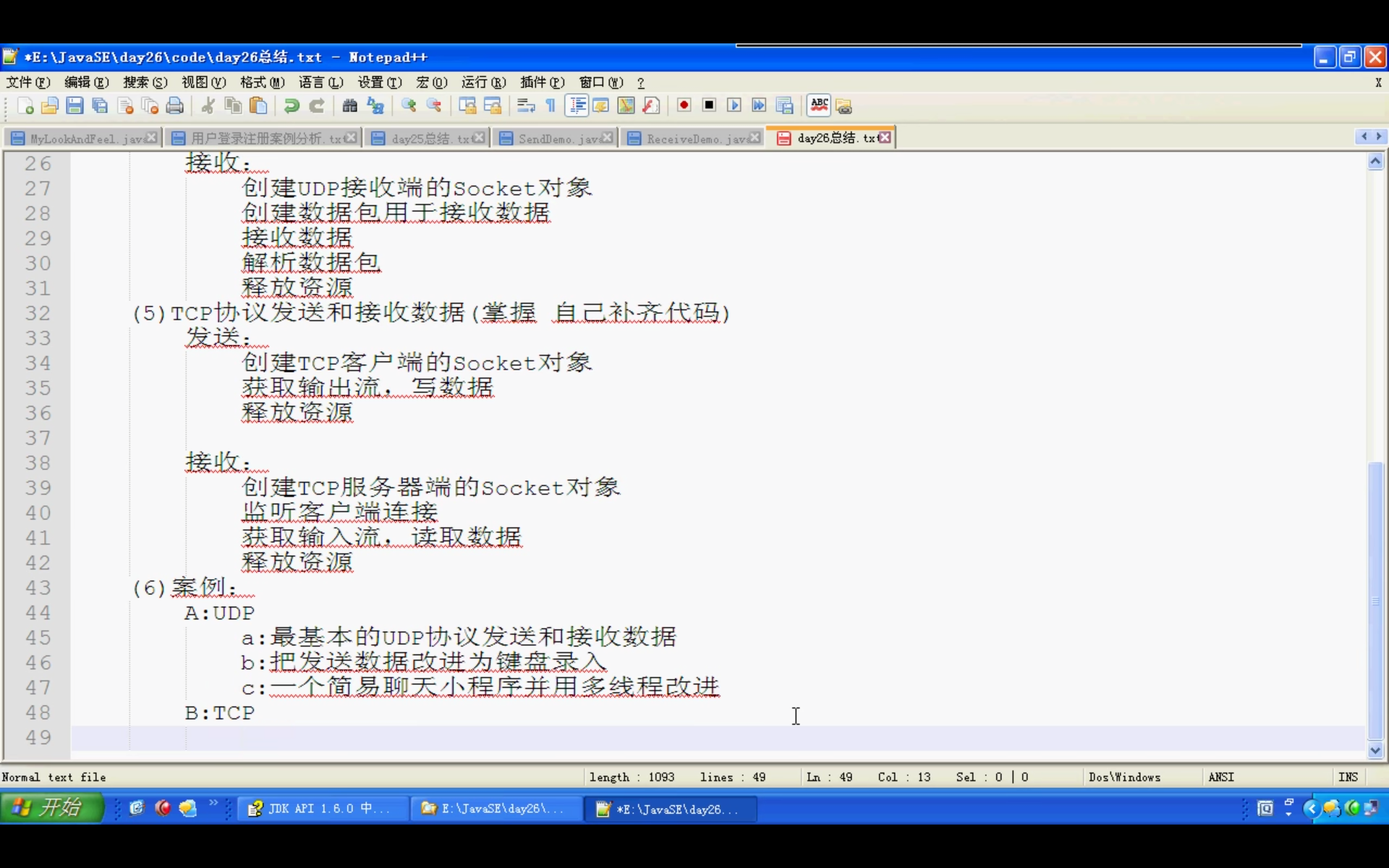Open the Replace dialog icon
The width and height of the screenshot is (1389, 868).
(375, 106)
